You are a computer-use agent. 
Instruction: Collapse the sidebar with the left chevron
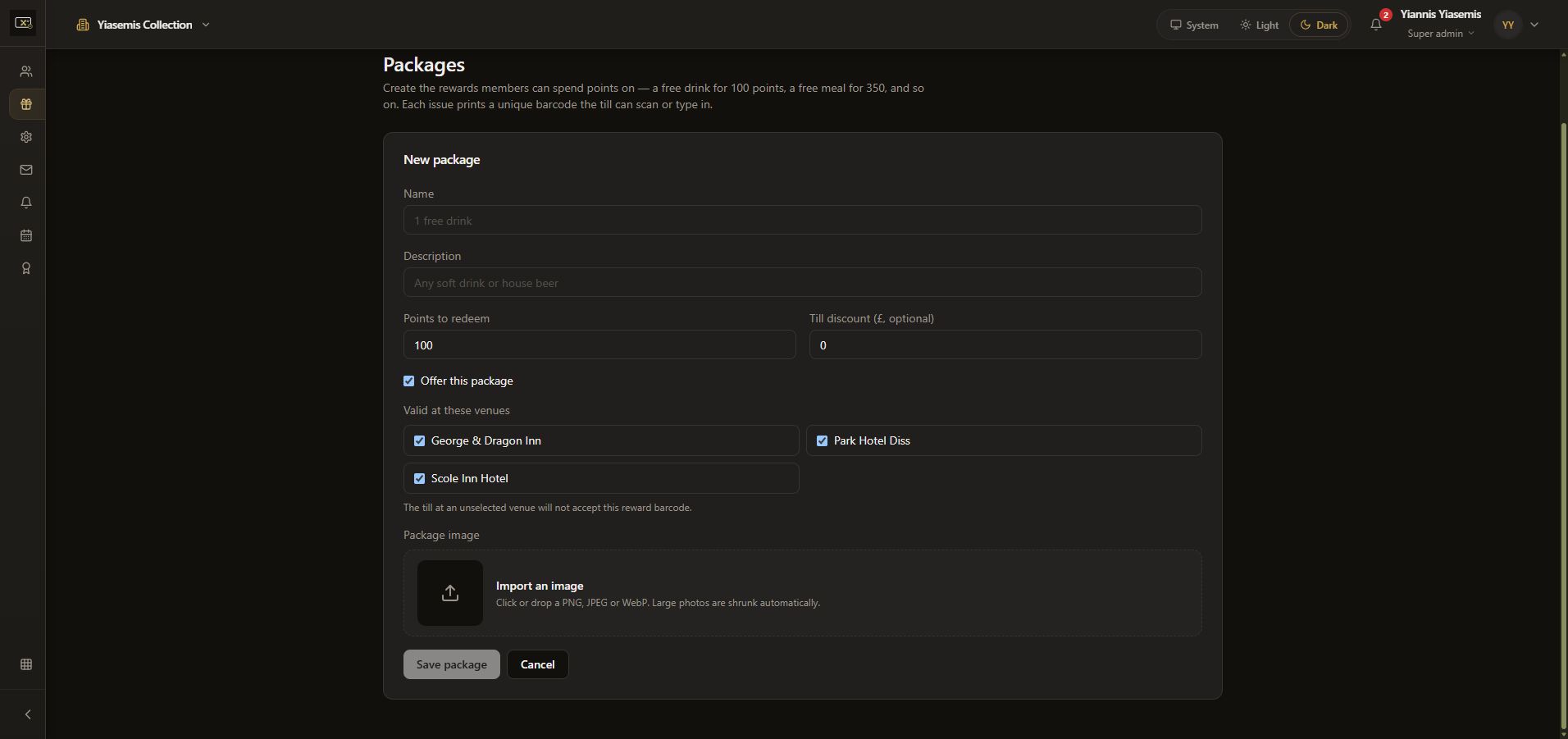point(27,714)
